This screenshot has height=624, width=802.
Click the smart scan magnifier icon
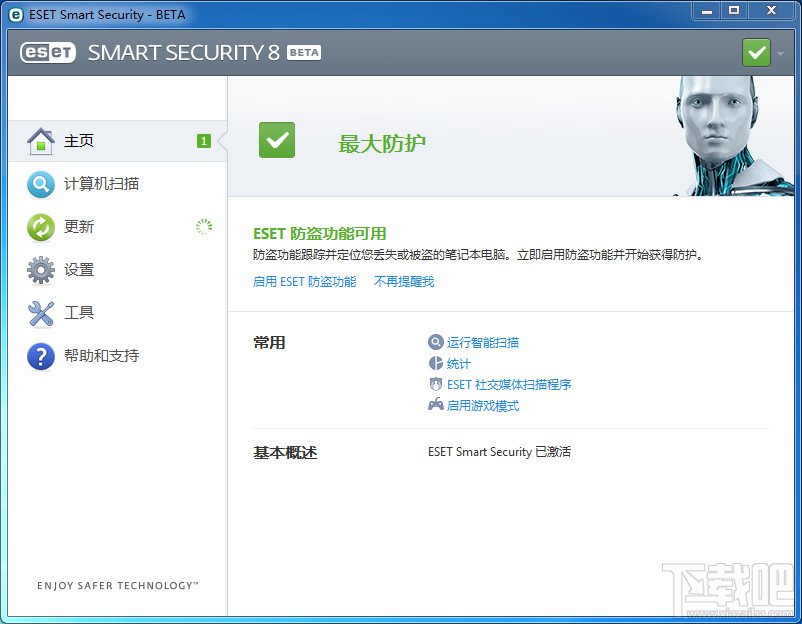435,342
